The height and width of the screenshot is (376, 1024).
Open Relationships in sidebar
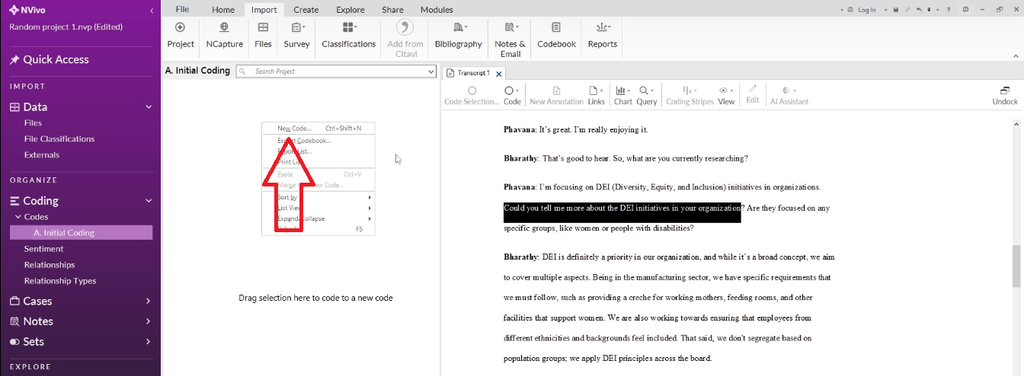coord(50,265)
